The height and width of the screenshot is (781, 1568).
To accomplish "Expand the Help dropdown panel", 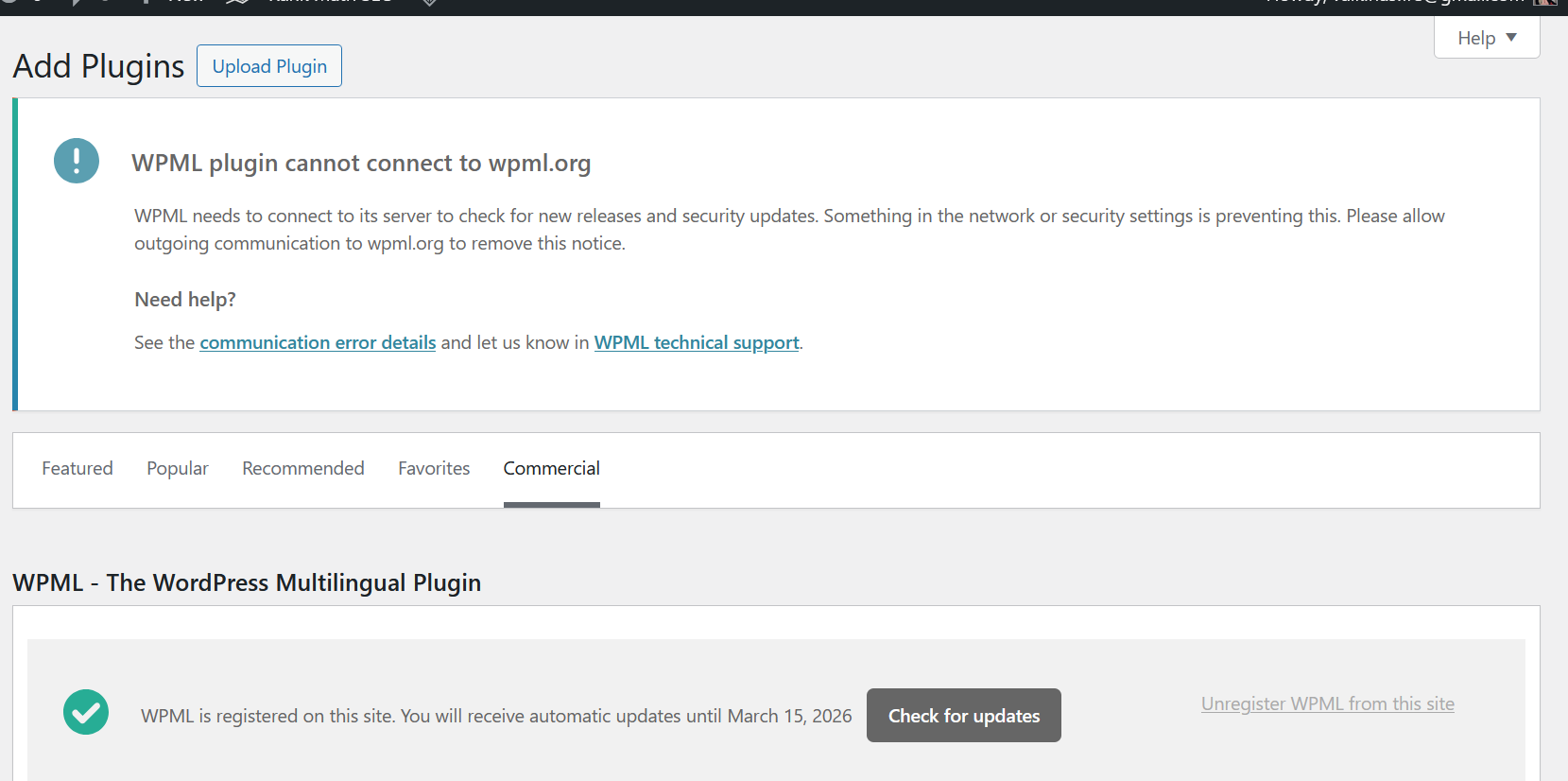I will pyautogui.click(x=1487, y=38).
